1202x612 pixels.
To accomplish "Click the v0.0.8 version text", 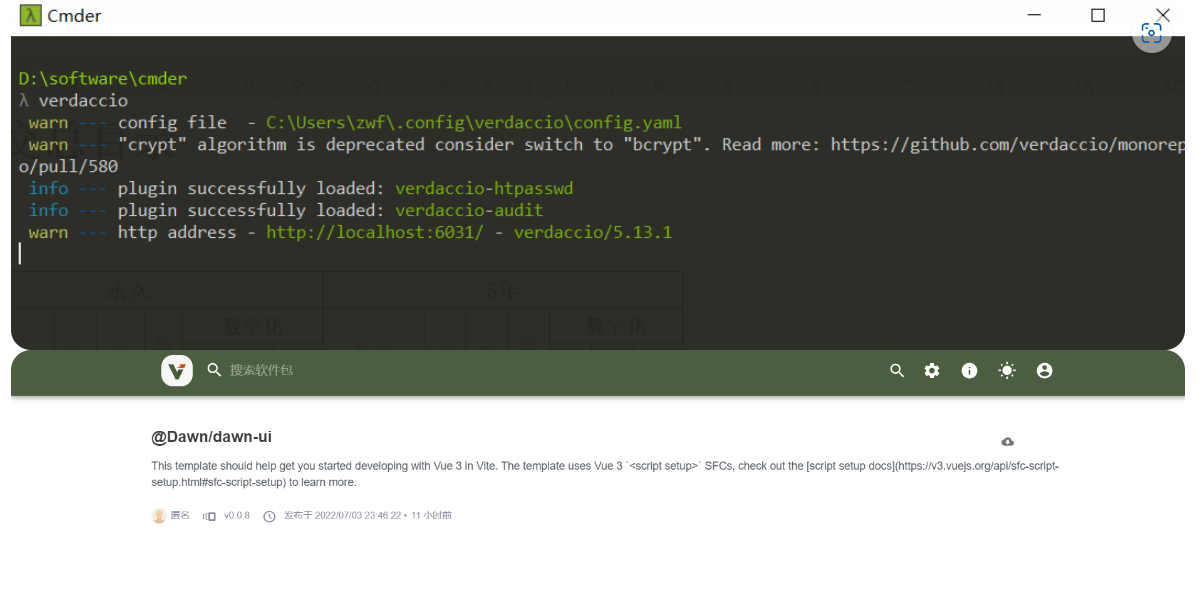I will 237,516.
